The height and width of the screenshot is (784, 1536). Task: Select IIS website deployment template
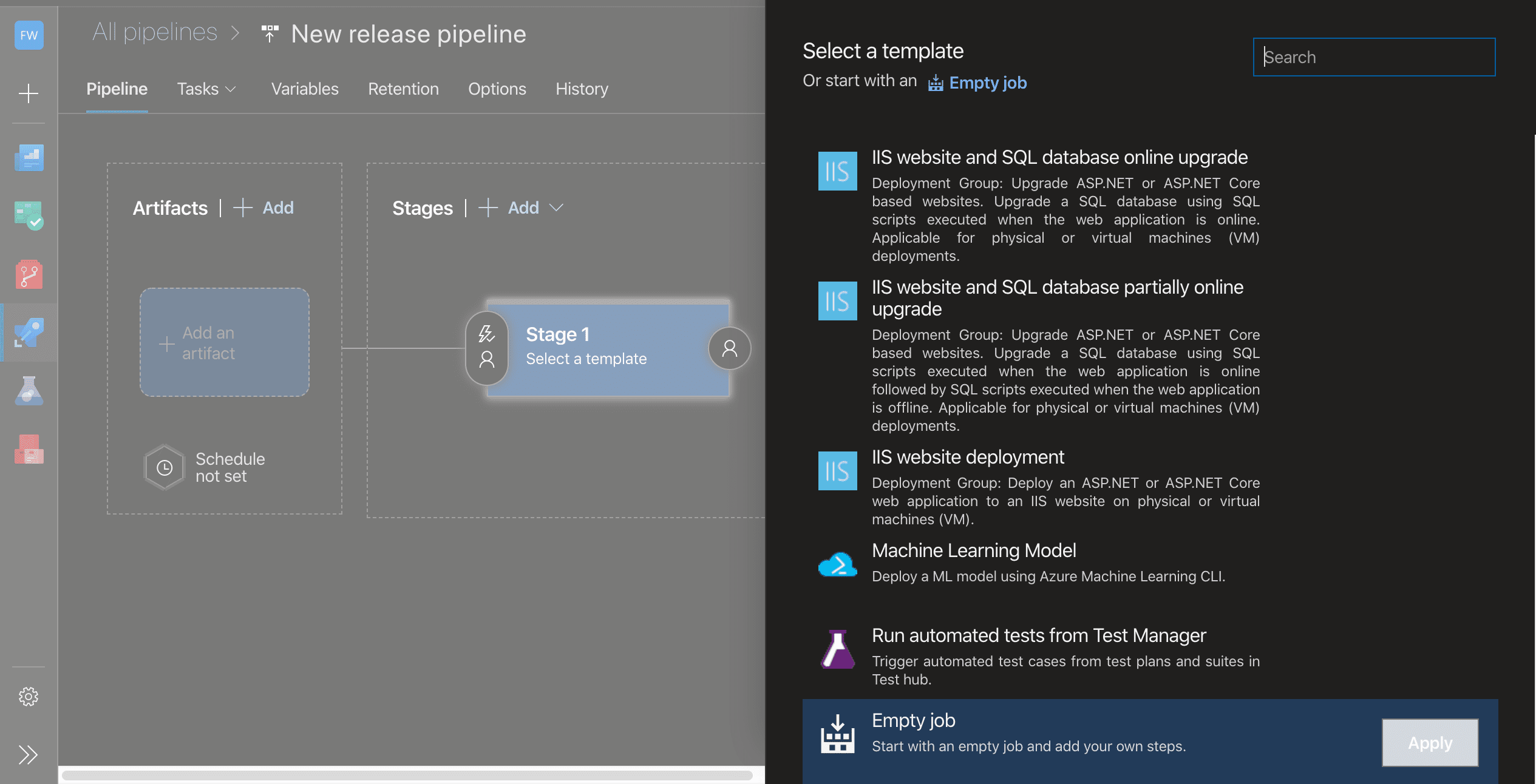[x=968, y=457]
